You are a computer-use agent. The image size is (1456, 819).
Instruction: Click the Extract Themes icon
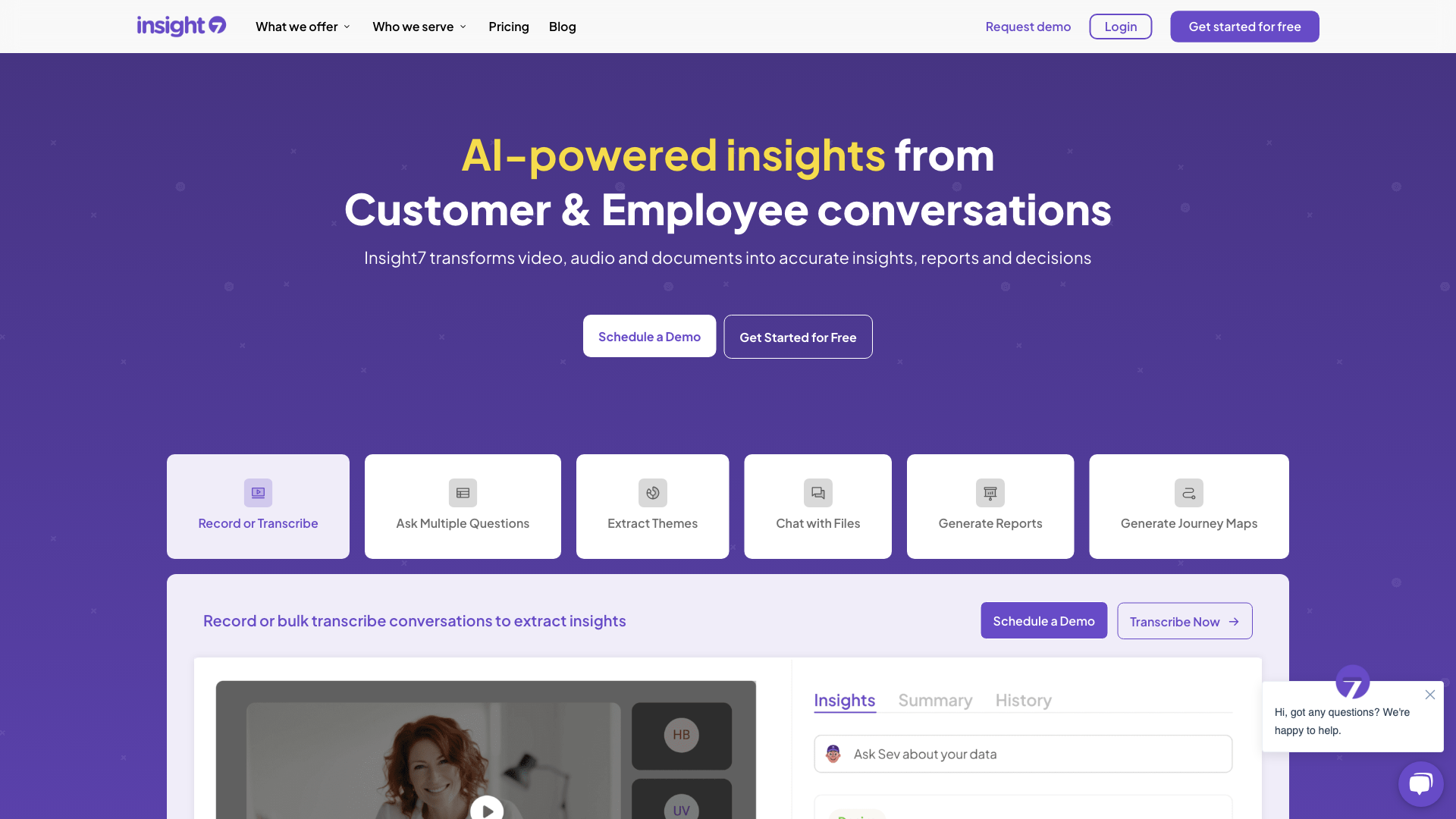[652, 492]
